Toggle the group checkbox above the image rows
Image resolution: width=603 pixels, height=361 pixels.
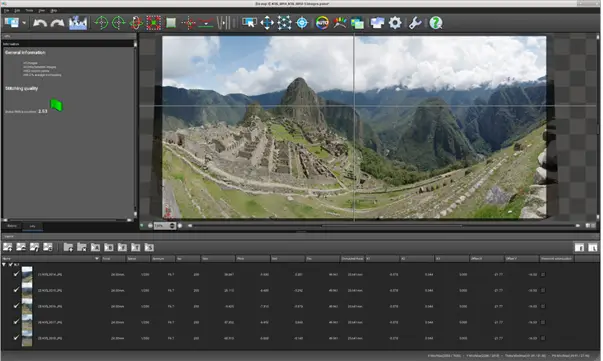point(10,265)
